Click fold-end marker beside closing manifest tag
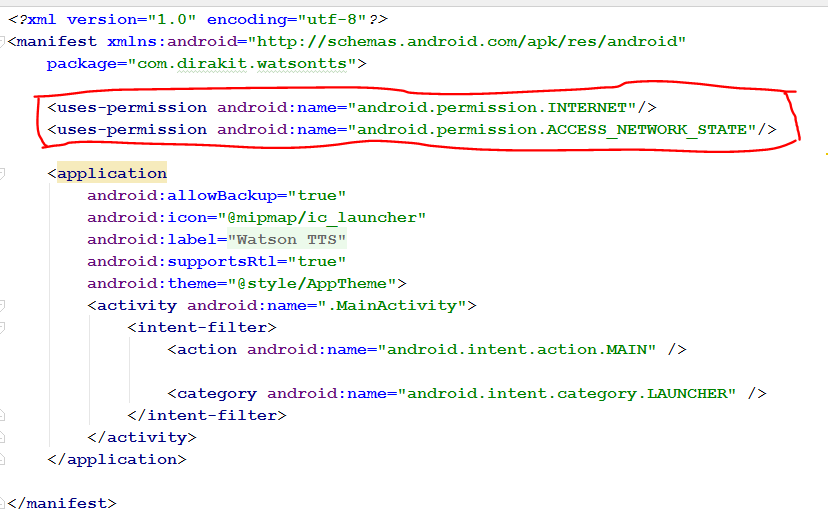Viewport: 828px width, 518px height. point(3,503)
